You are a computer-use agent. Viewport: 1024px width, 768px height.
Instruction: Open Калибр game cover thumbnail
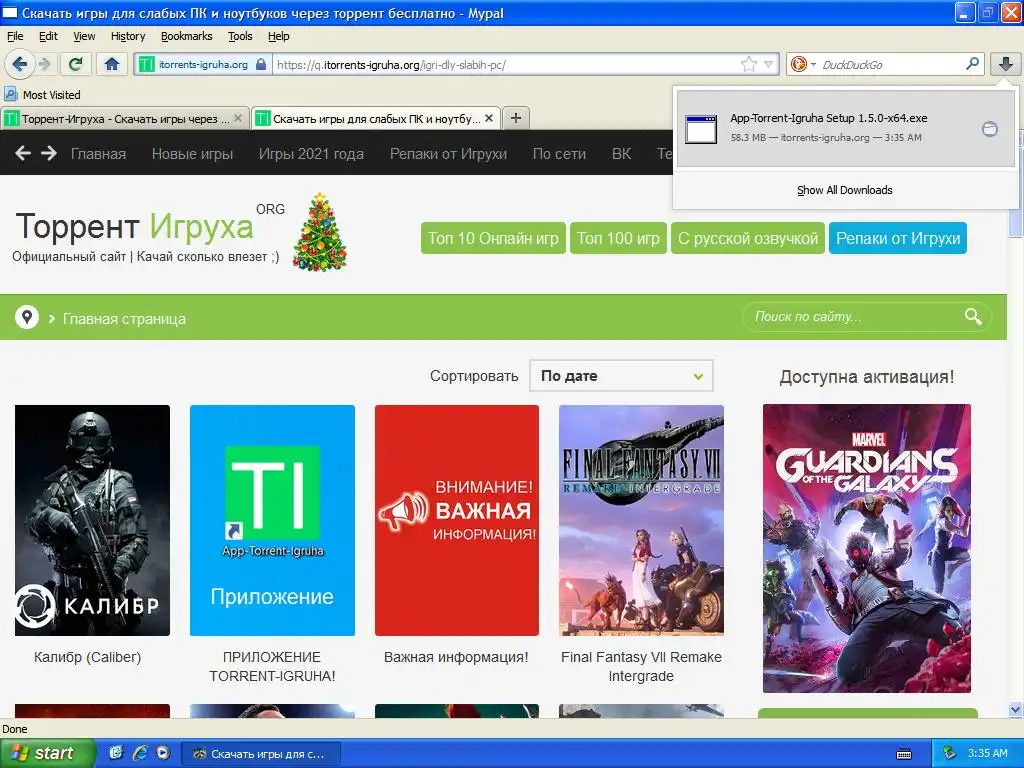[92, 520]
